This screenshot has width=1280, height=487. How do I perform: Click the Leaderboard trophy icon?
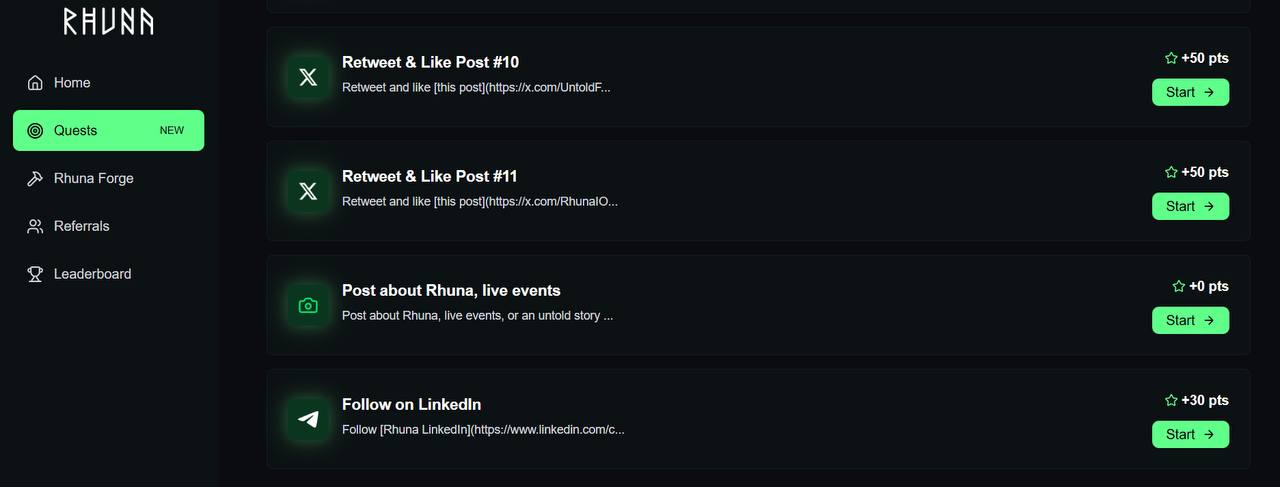coord(35,275)
